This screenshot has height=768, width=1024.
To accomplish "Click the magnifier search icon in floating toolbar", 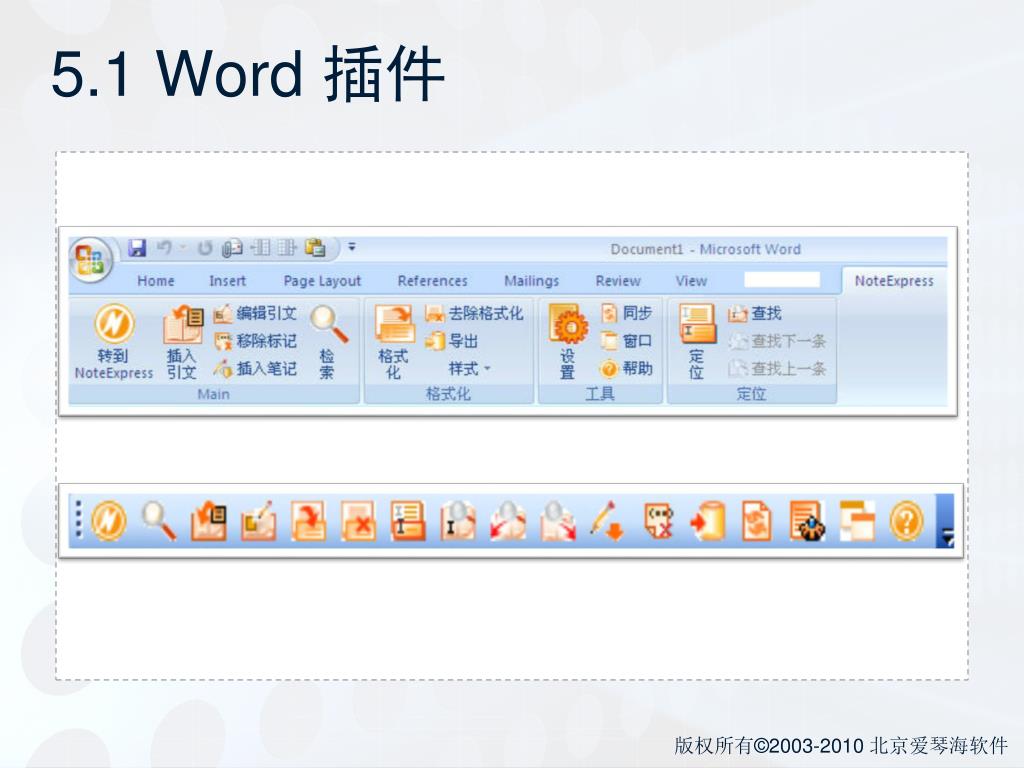I will click(159, 521).
